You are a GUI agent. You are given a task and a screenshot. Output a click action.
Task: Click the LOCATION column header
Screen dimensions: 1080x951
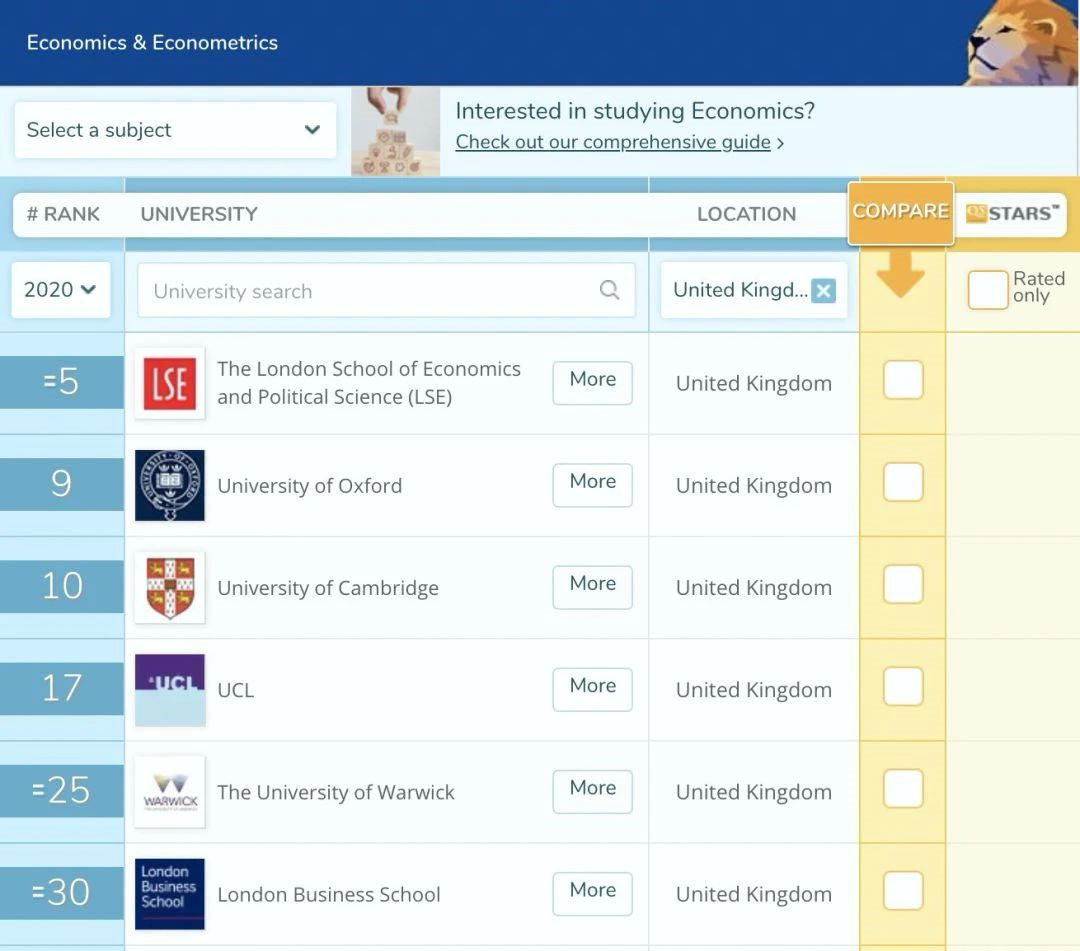pyautogui.click(x=747, y=213)
